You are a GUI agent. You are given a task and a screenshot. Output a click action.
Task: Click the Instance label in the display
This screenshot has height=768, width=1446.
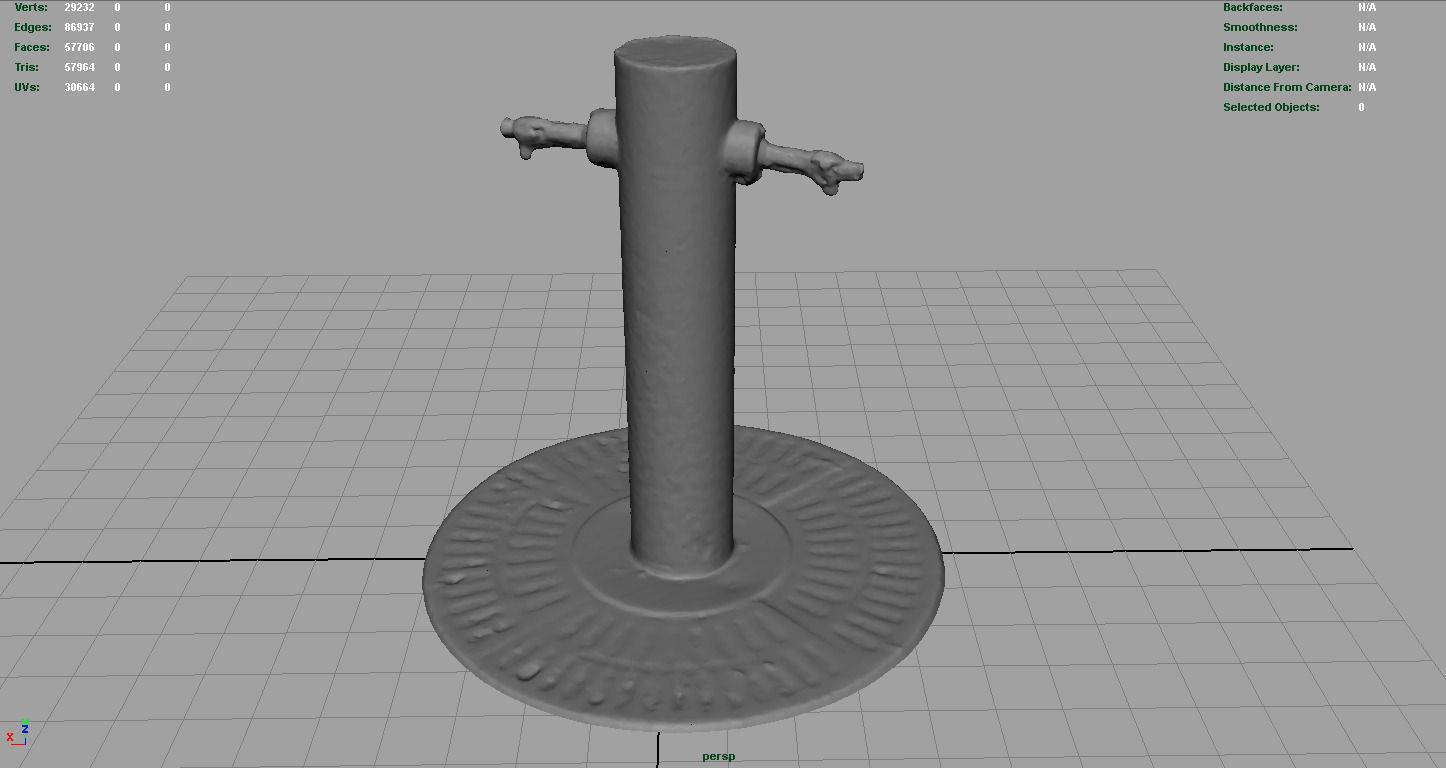coord(1249,47)
